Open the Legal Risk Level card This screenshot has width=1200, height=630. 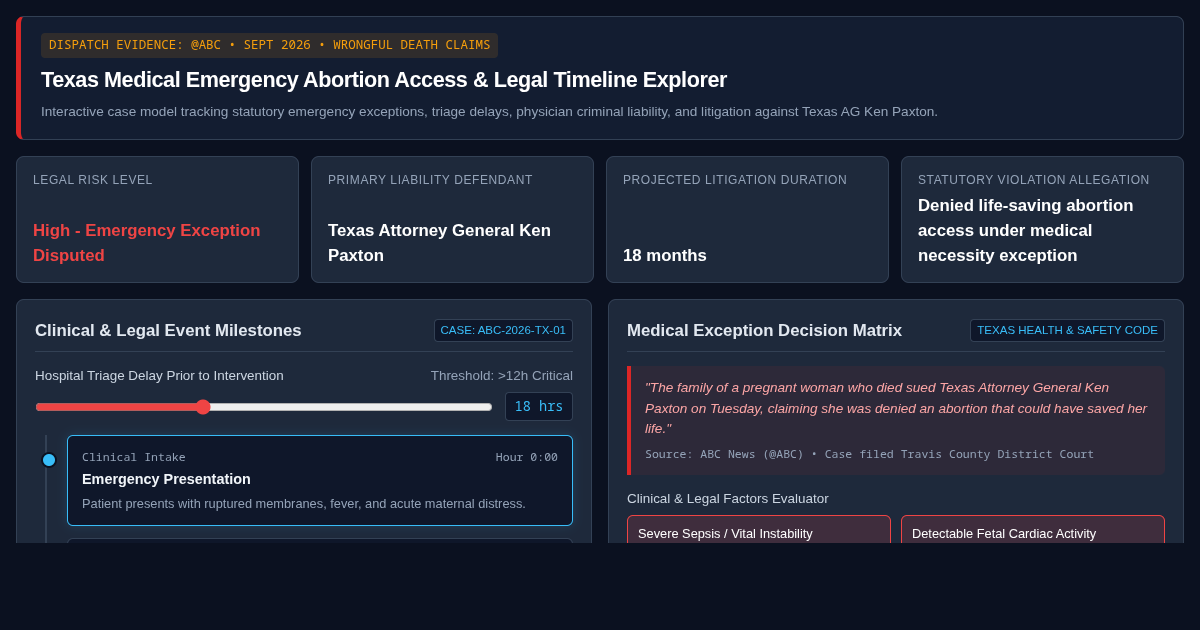(x=157, y=219)
